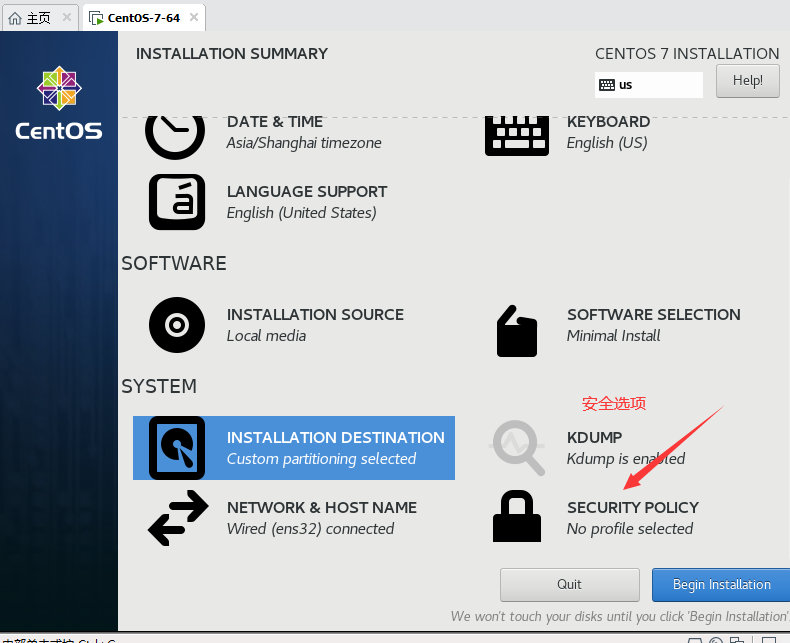Select DATE & TIME label

coord(275,122)
